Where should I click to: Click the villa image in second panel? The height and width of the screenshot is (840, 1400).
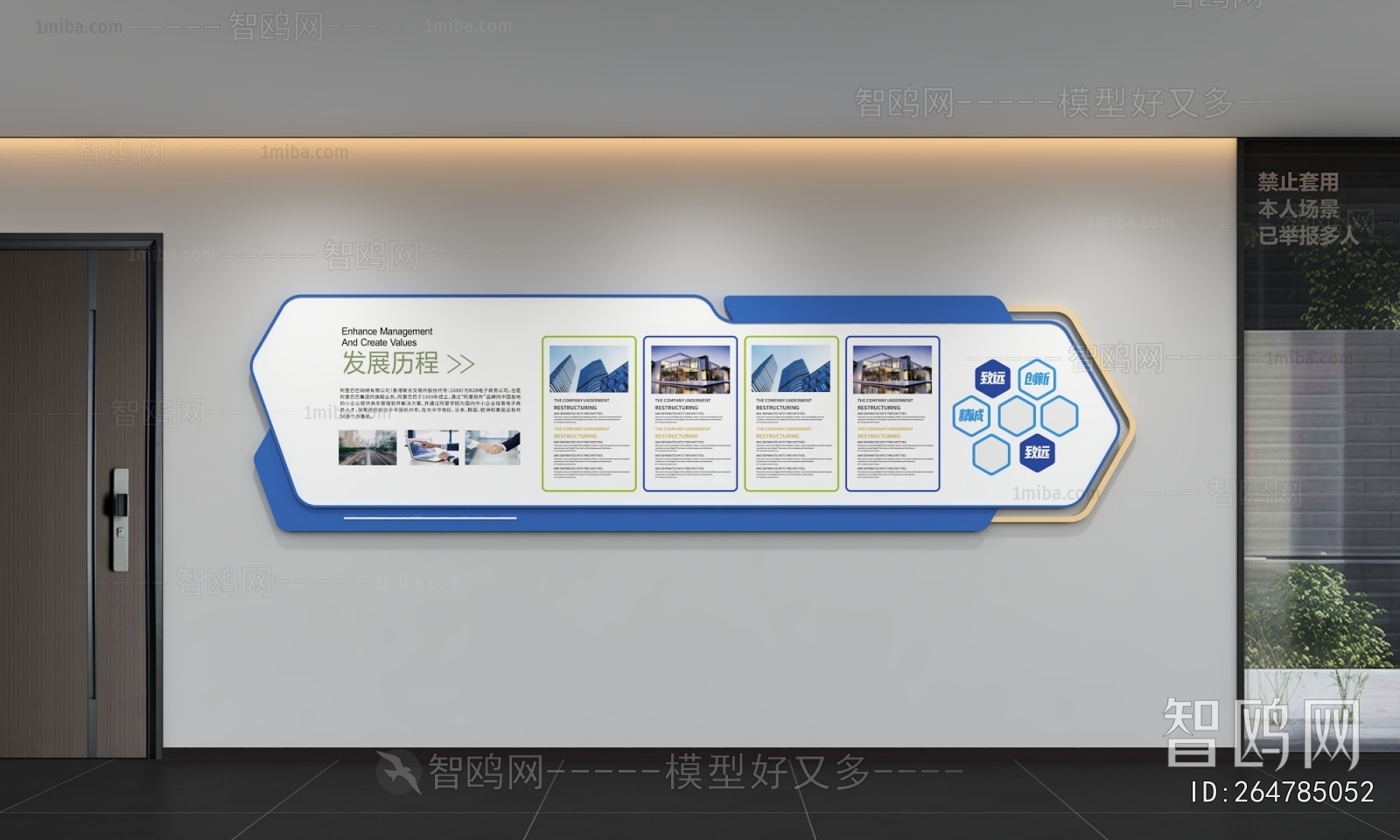tap(690, 368)
